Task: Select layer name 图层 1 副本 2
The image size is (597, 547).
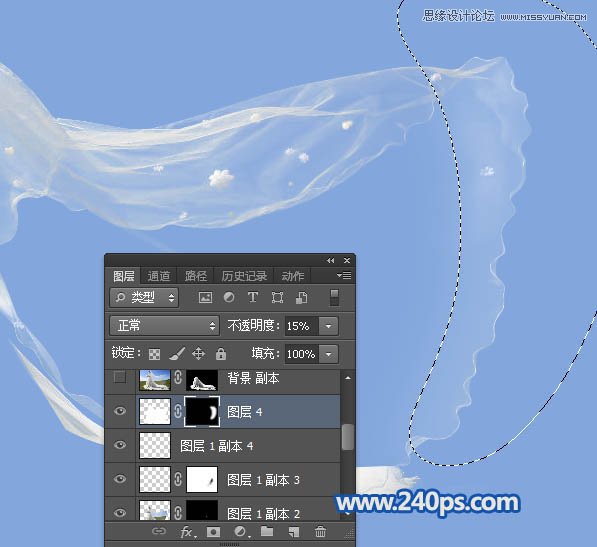Action: pyautogui.click(x=263, y=514)
